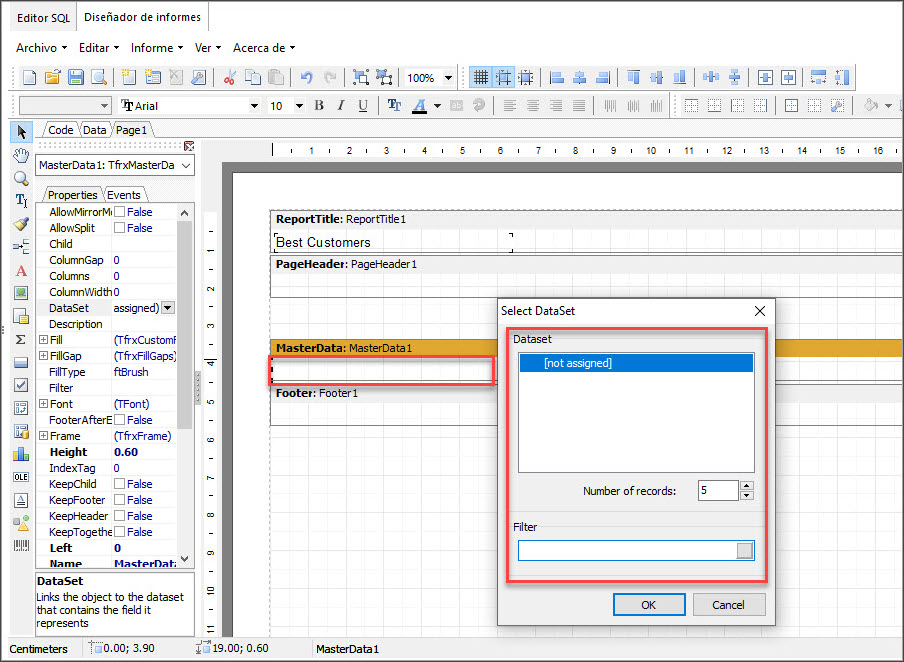Click the Chart object icon
The image size is (904, 662).
[21, 454]
